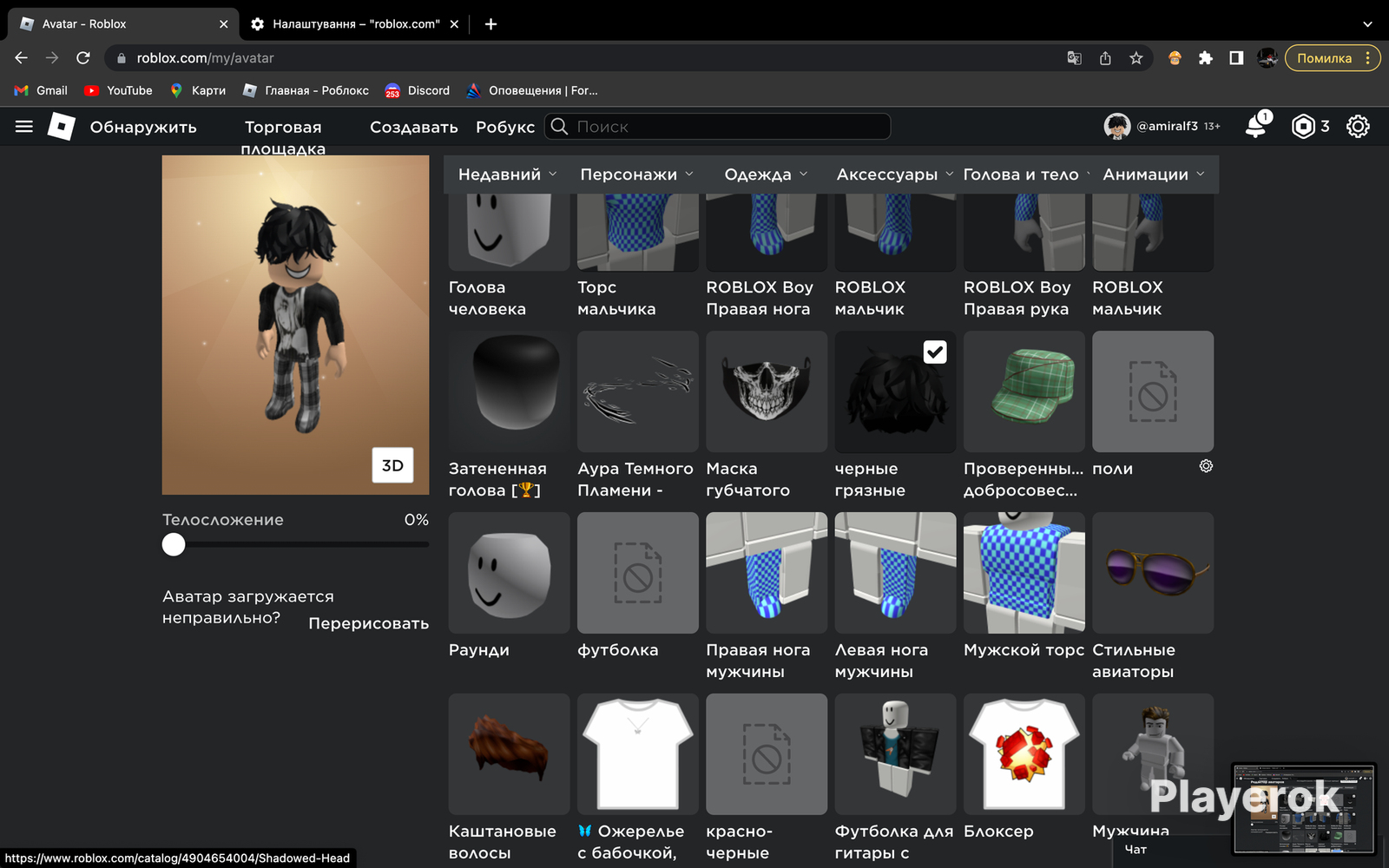Open the Roblox settings gear
Viewport: 1389px width, 868px height.
tap(1358, 127)
